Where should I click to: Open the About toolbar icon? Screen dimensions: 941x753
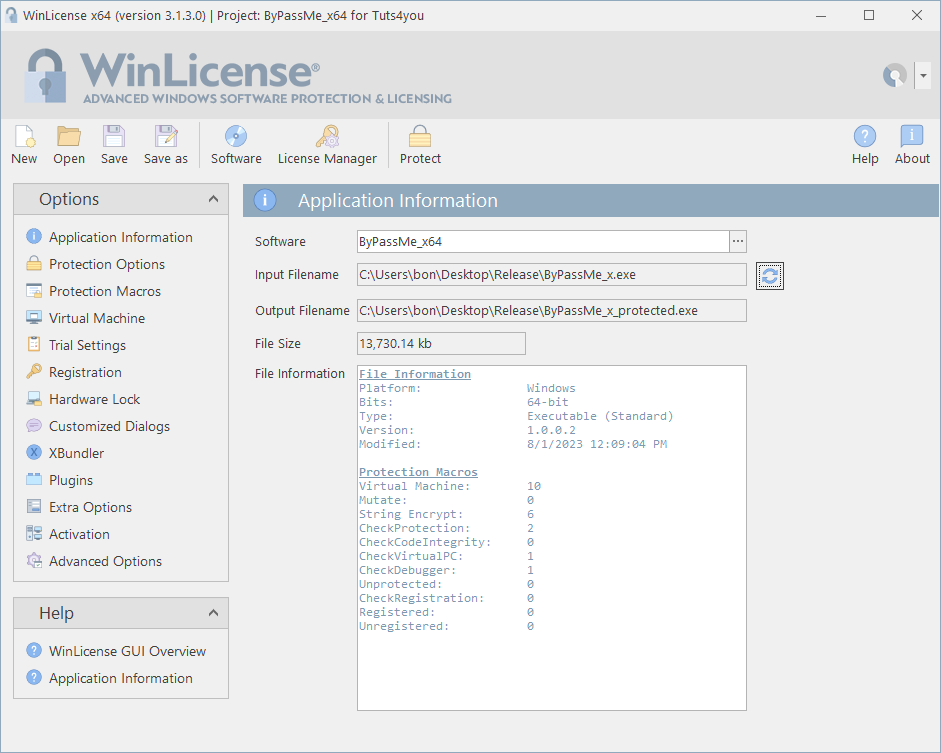912,145
